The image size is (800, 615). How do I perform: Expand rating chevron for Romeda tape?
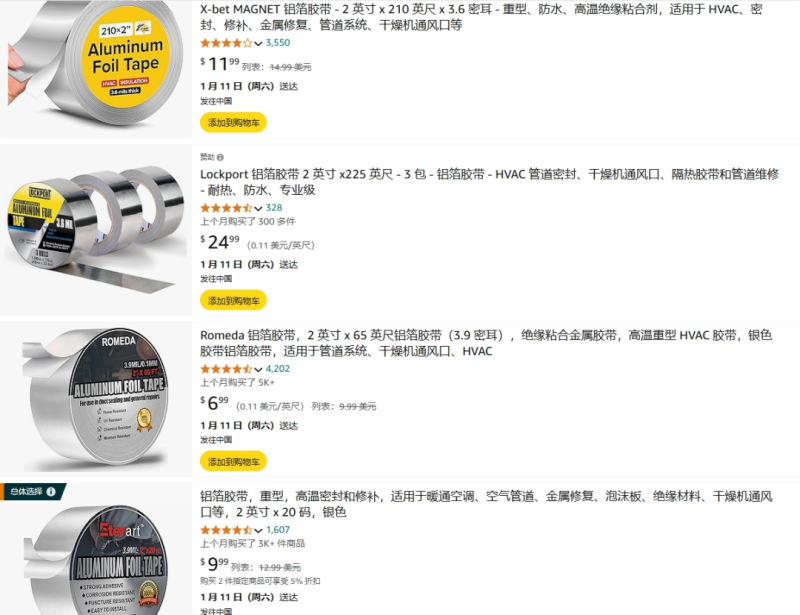(x=258, y=370)
